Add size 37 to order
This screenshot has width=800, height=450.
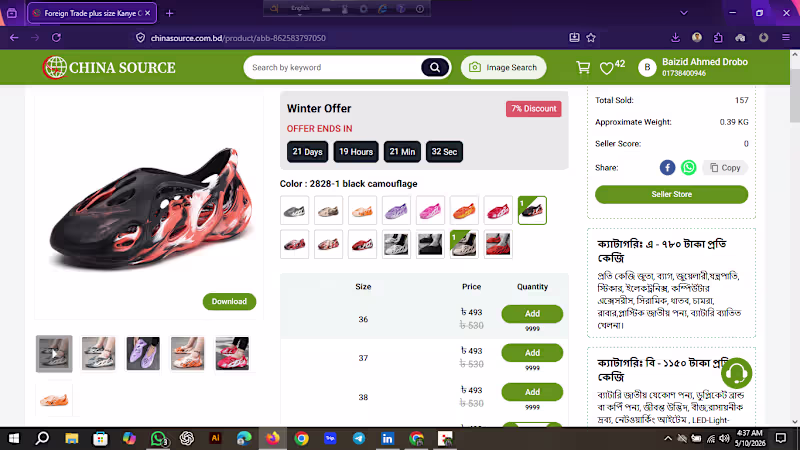tap(532, 353)
